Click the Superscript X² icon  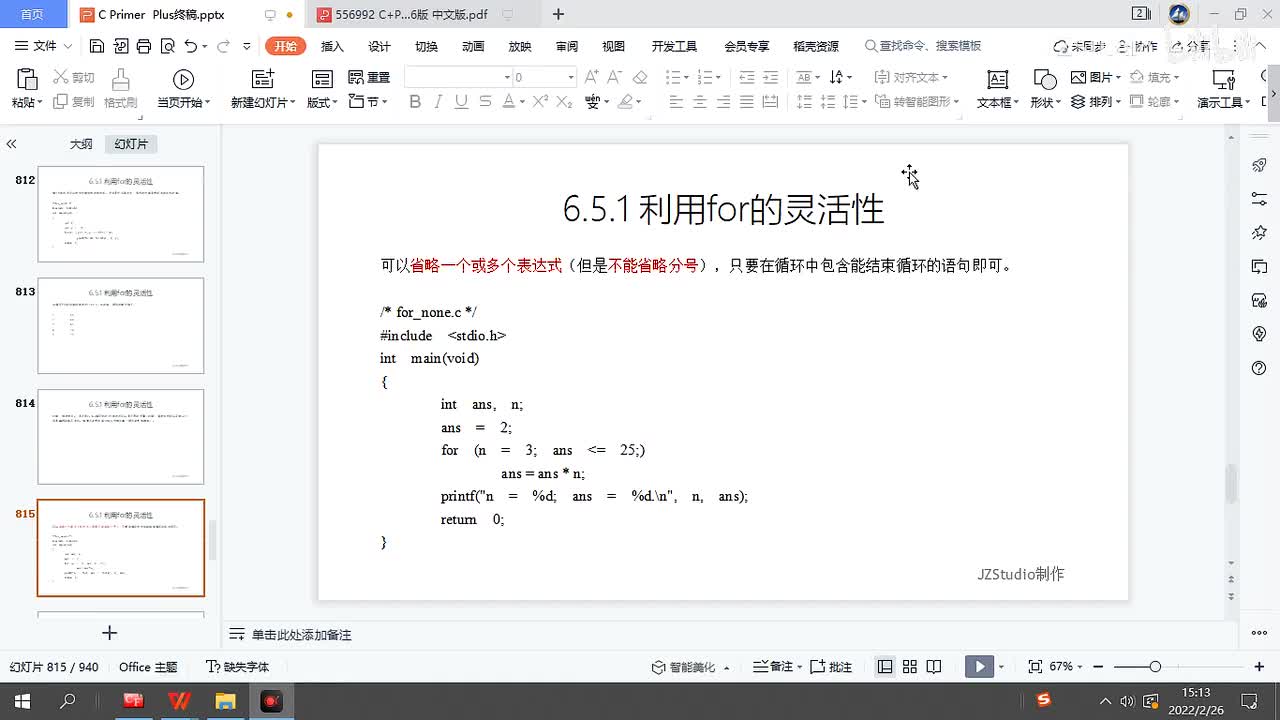[x=540, y=101]
